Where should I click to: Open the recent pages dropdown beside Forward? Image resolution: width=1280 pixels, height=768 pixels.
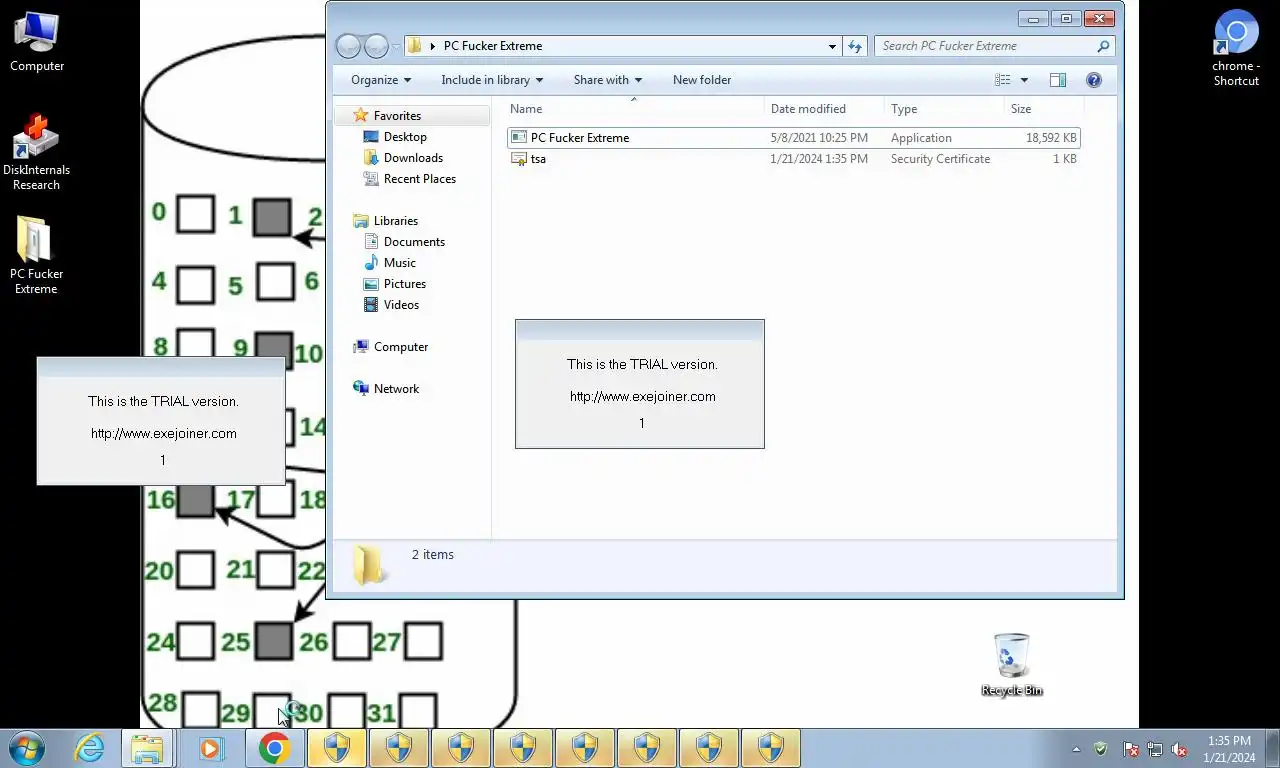pyautogui.click(x=396, y=46)
